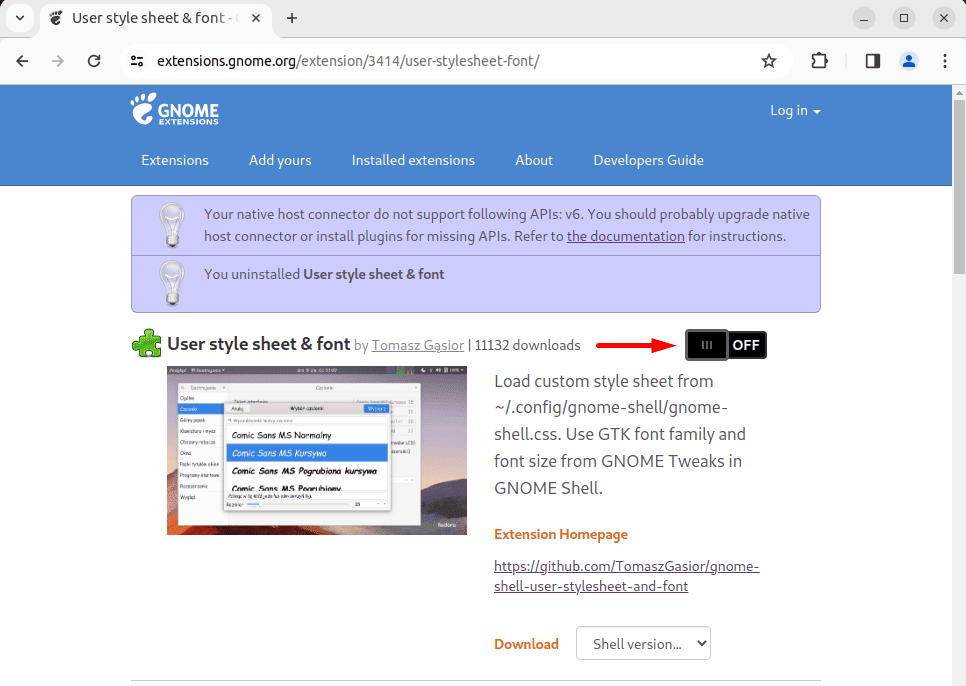Close the User style sheet & font tab

[256, 18]
